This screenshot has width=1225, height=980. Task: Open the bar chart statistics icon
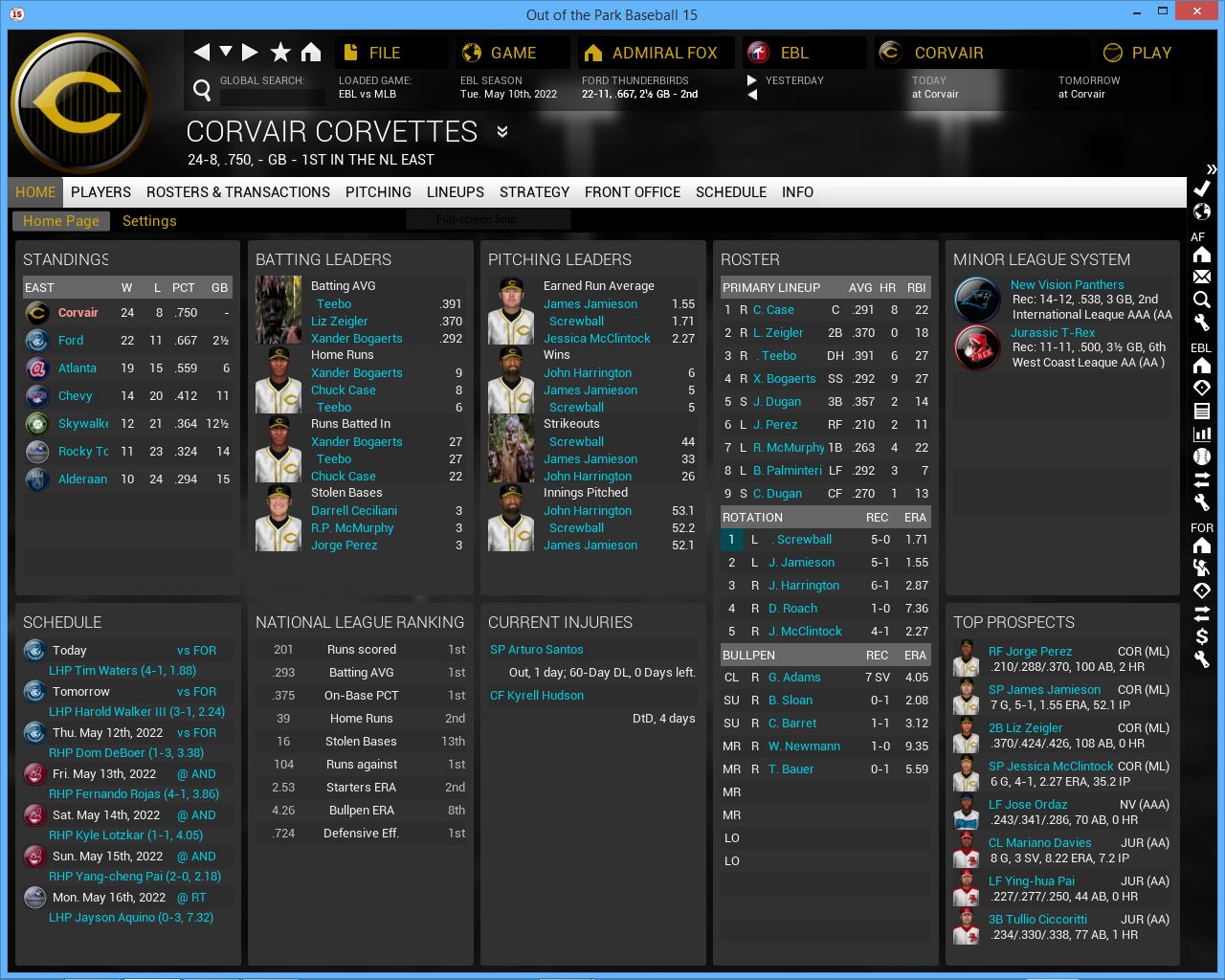(1202, 434)
